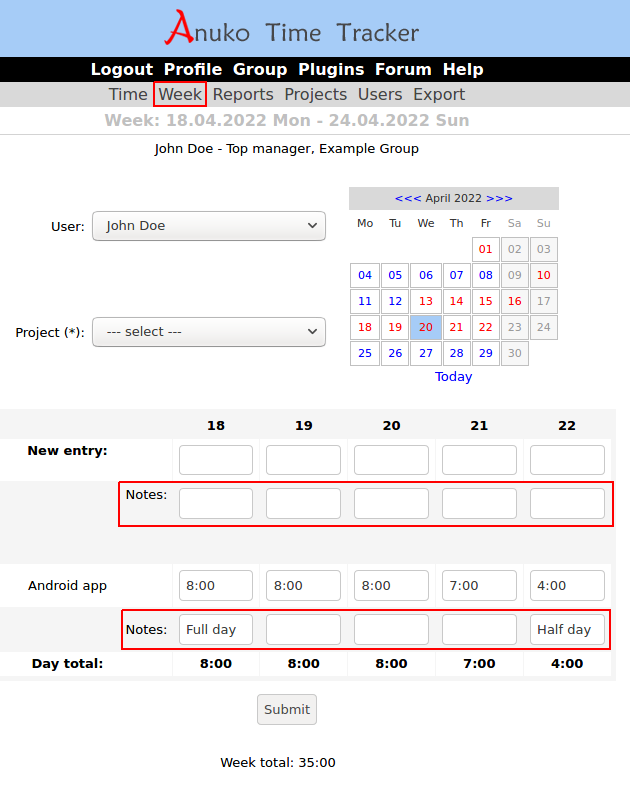Screen dimensions: 630x790
Task: Click Android app 8:00 field for day 18
Action: (216, 585)
